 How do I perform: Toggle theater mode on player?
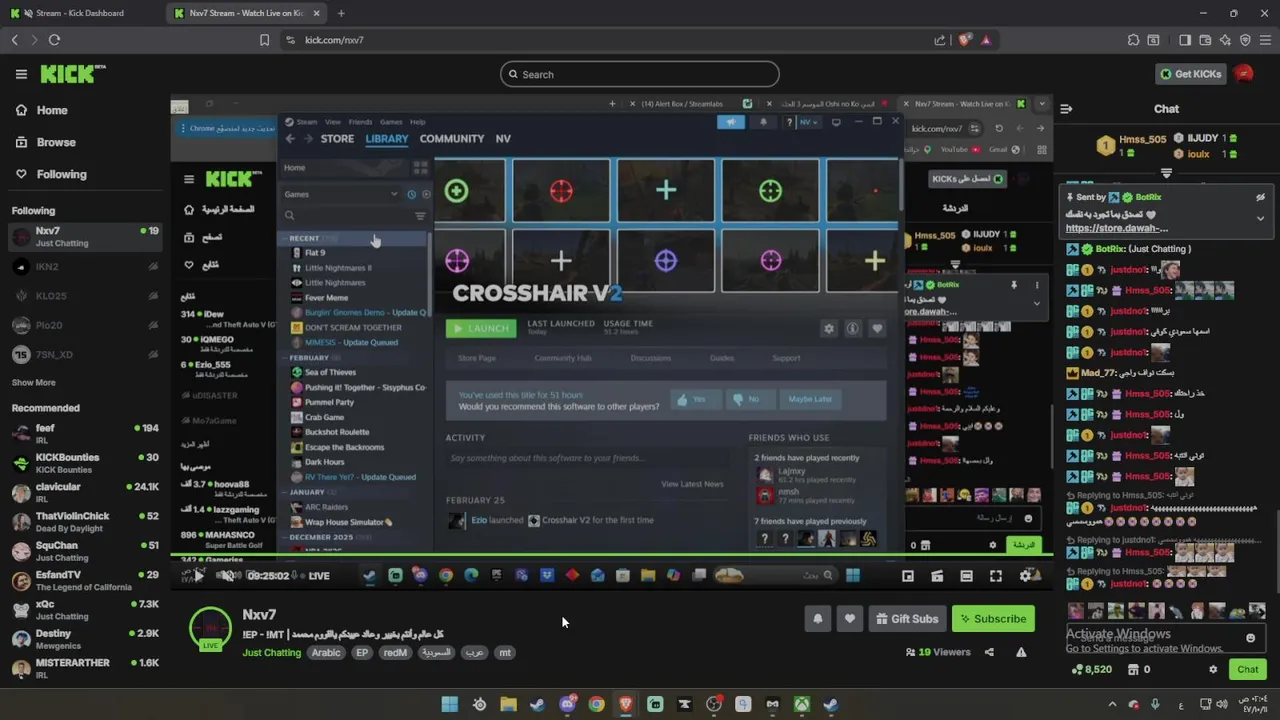click(x=966, y=575)
